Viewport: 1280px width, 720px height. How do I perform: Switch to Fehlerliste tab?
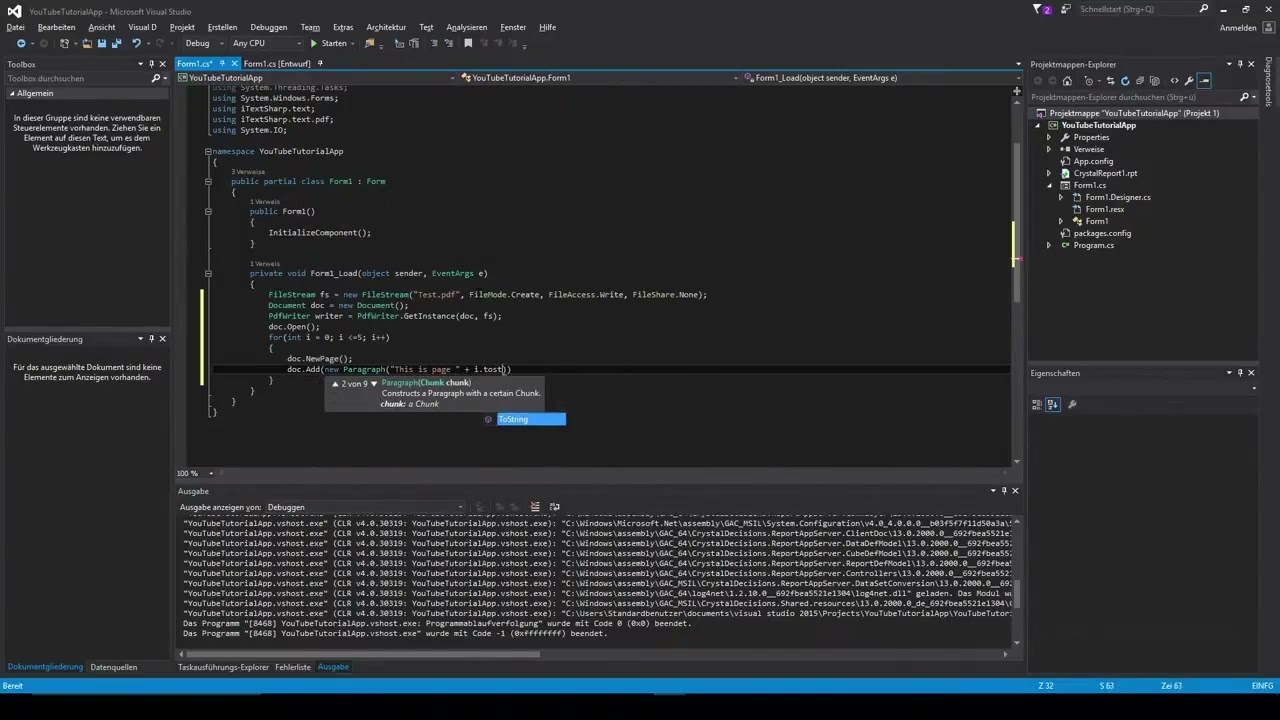[x=293, y=667]
